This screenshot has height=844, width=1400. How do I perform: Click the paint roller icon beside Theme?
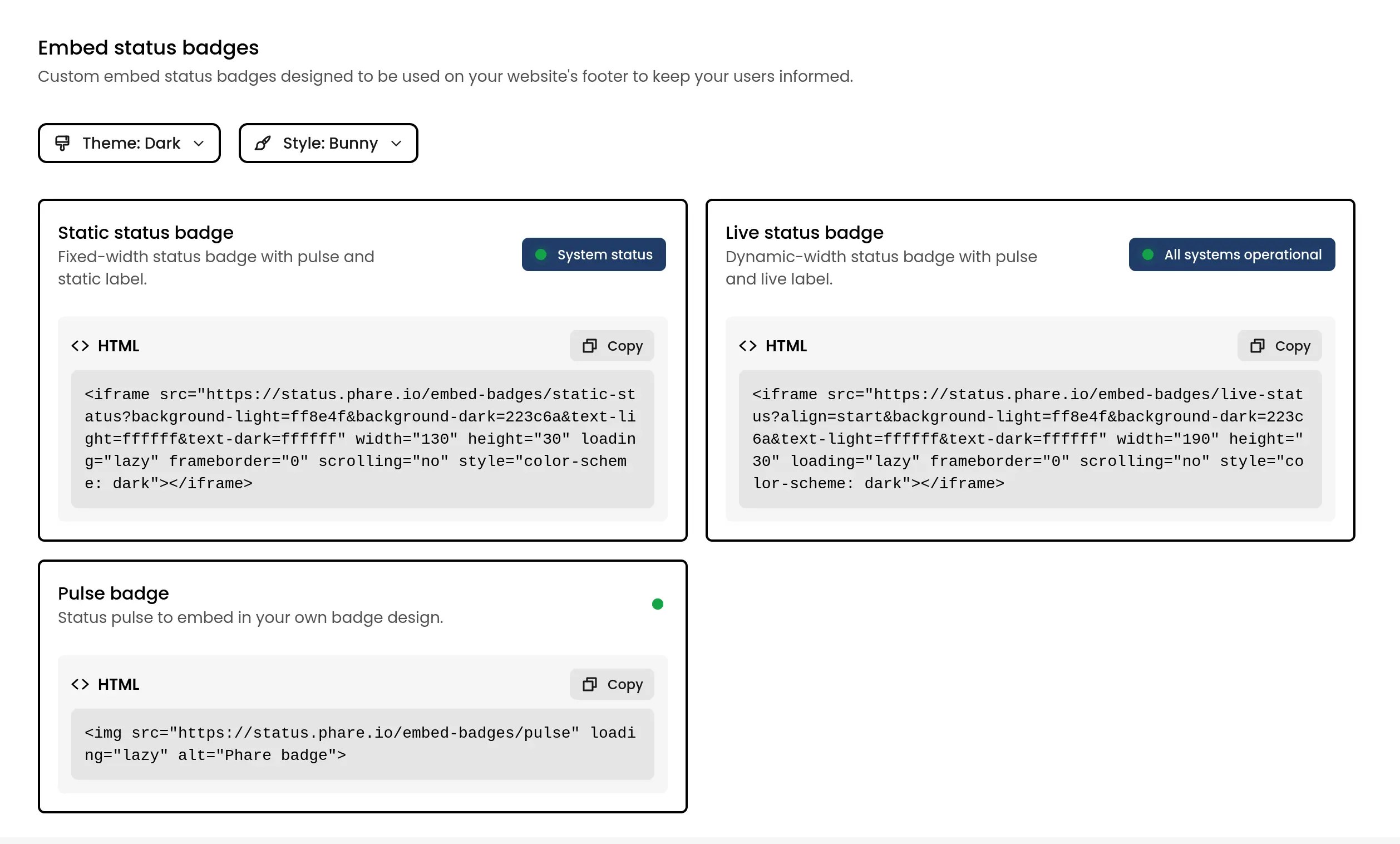(62, 143)
